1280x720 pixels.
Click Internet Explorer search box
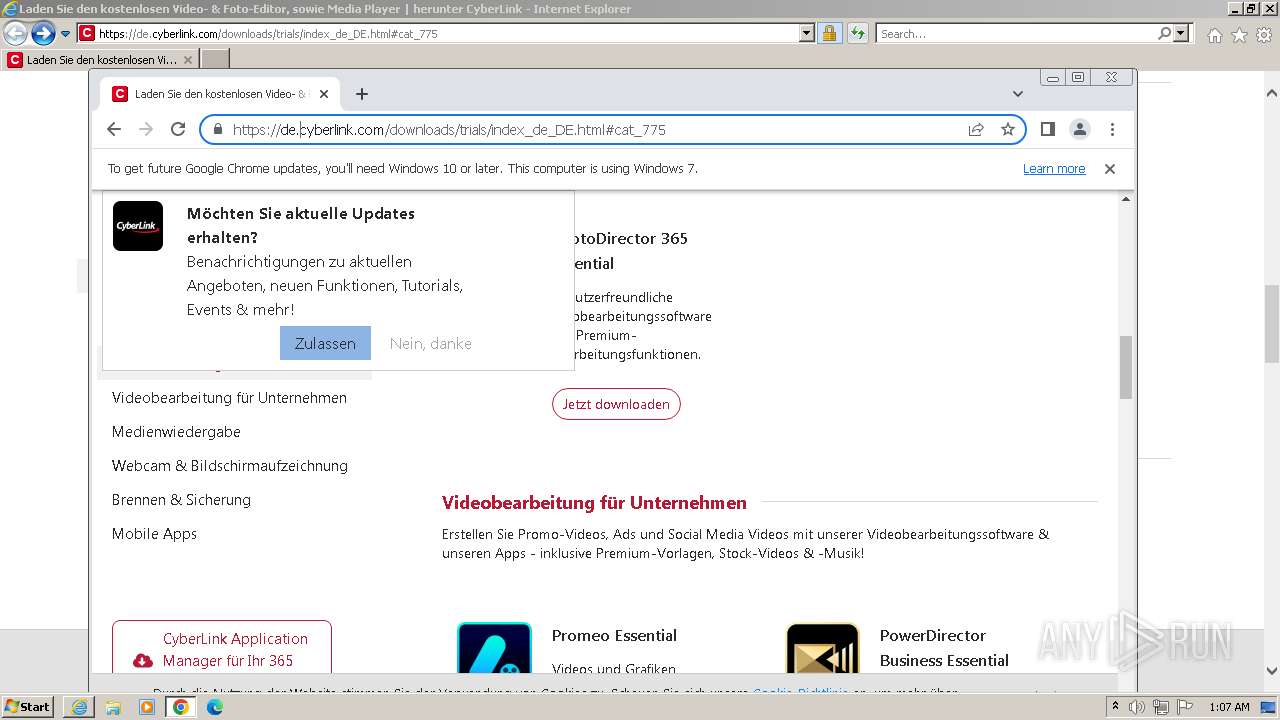tap(1016, 34)
